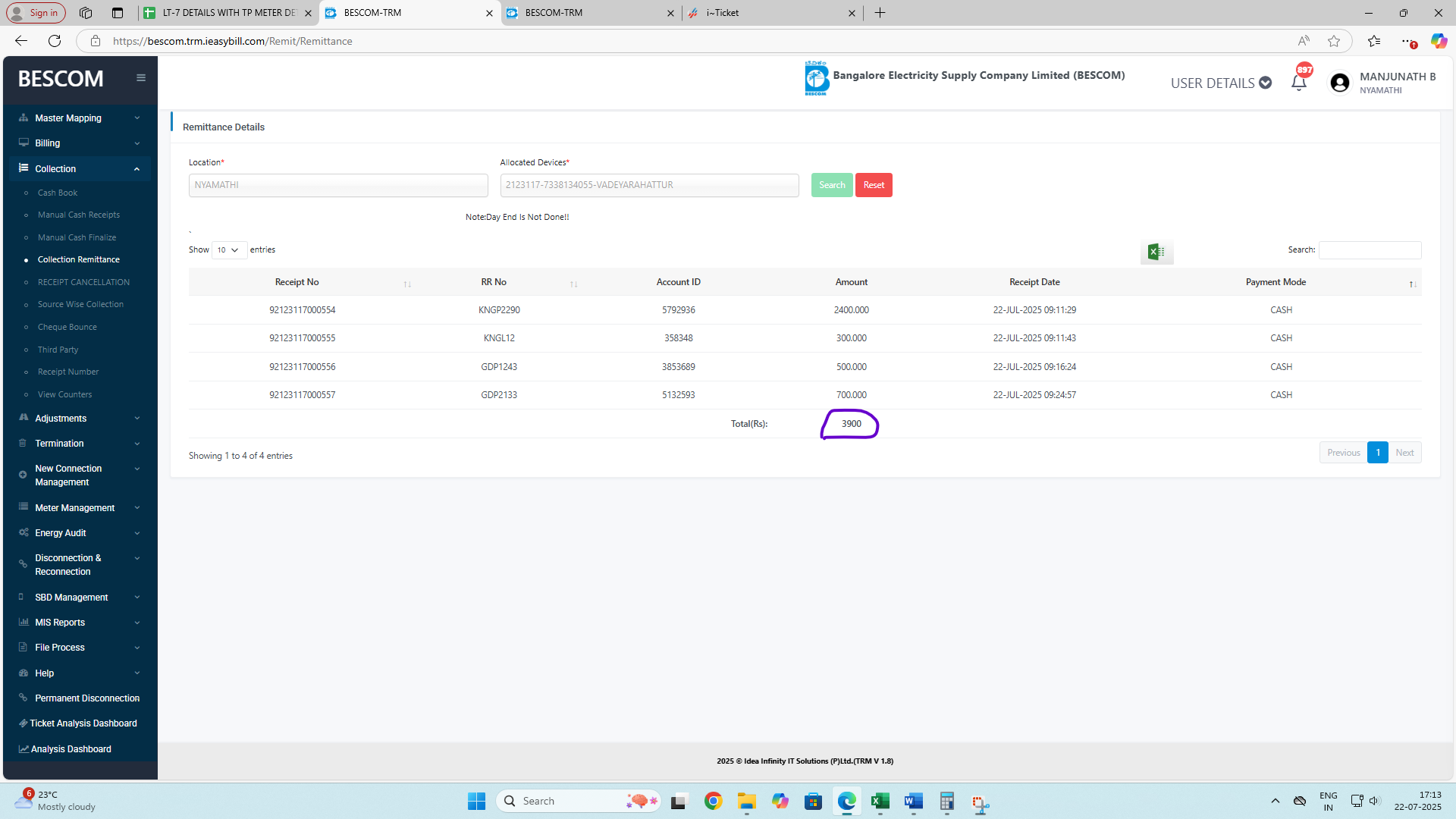The image size is (1456, 819).
Task: Open taskbar clock and date
Action: coord(1417,801)
